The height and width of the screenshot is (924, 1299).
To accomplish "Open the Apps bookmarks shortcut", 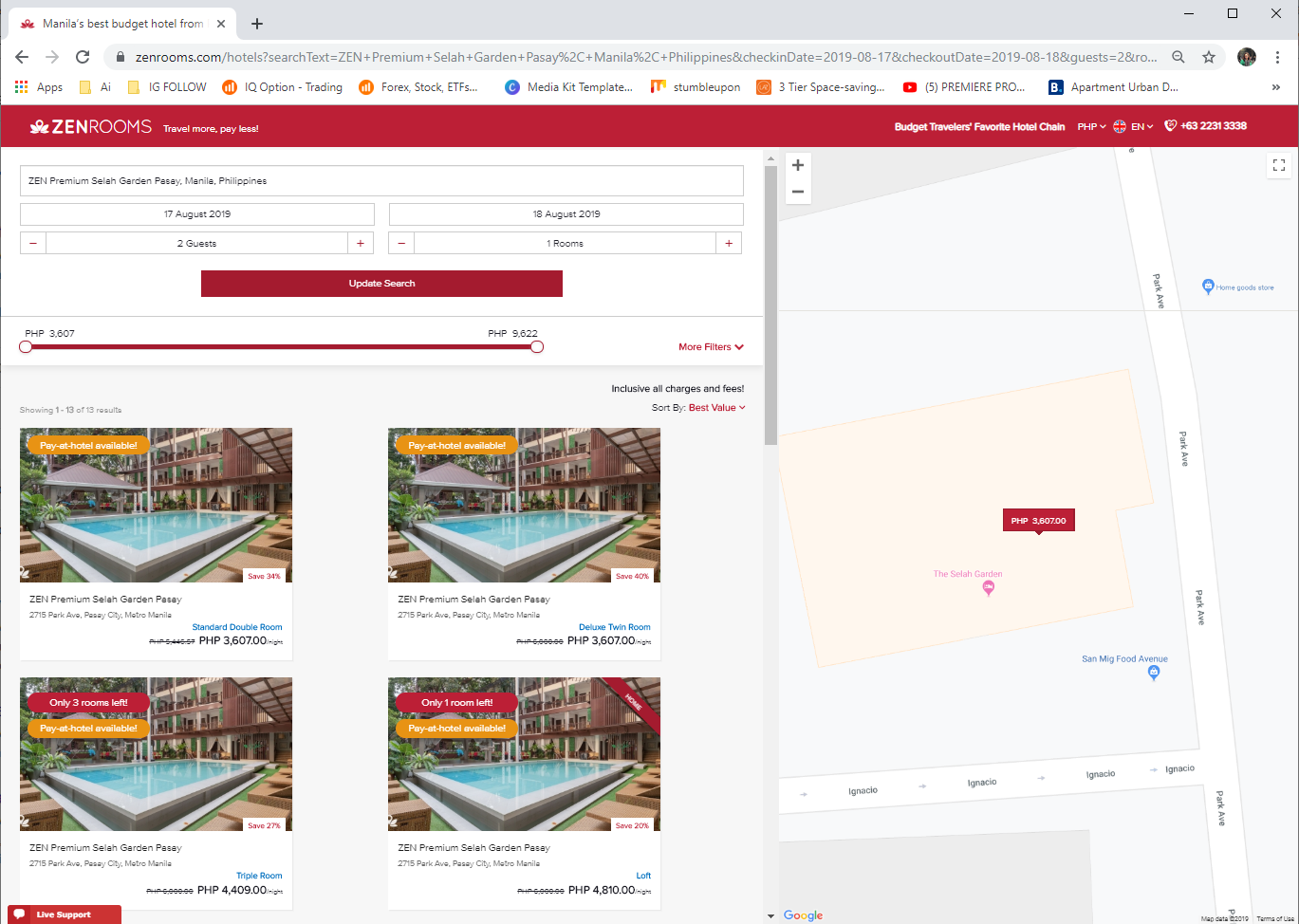I will (x=39, y=87).
